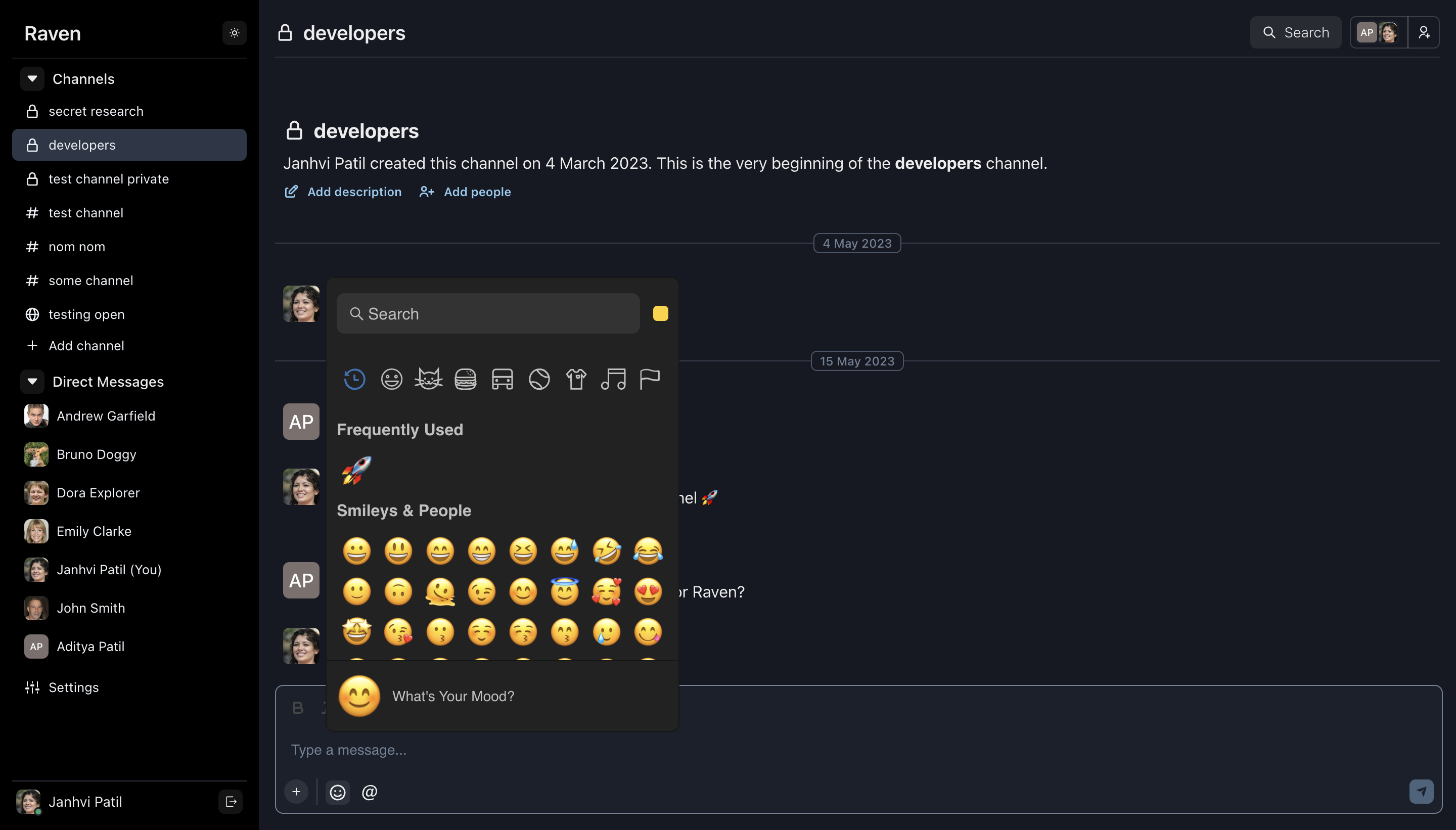
Task: Open the test channel private channel
Action: [109, 178]
